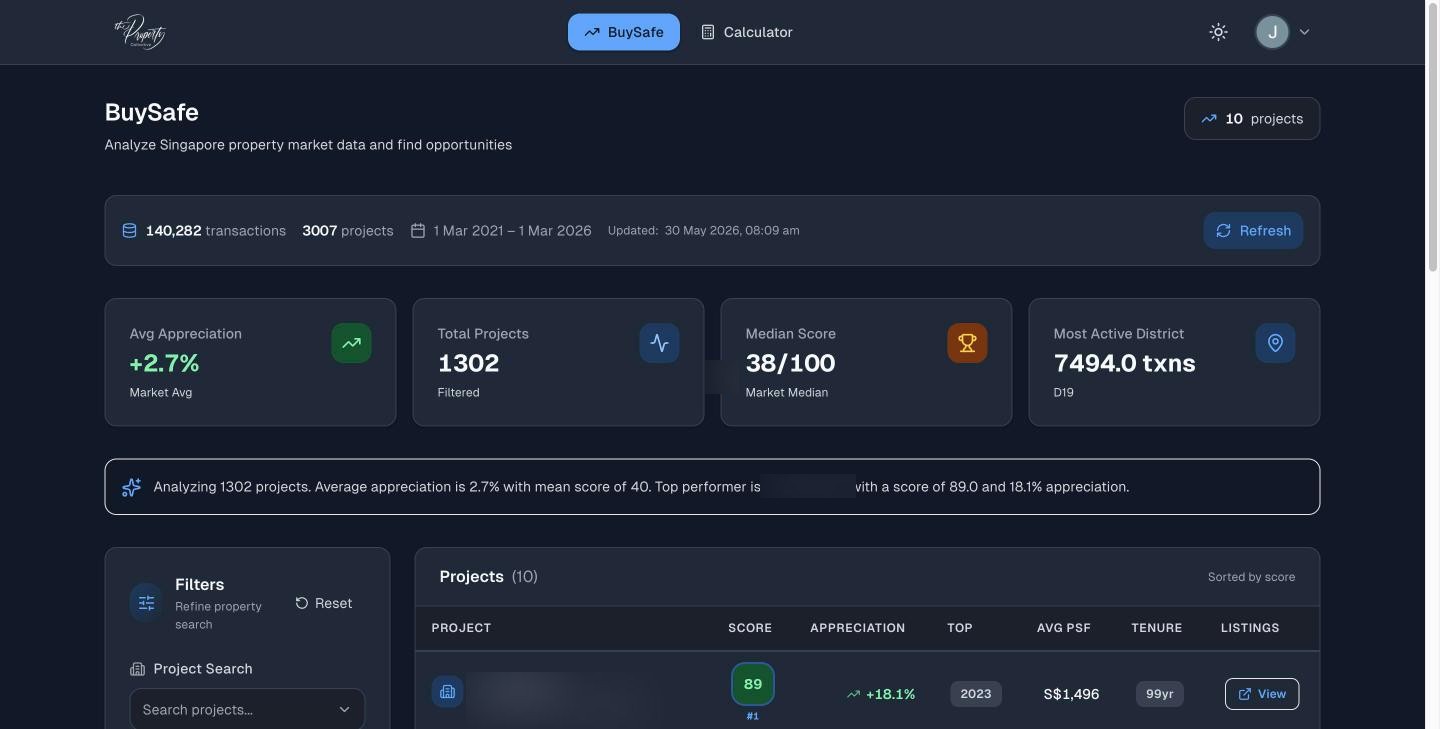
Task: Click the APPRECIATION column header
Action: tap(857, 628)
